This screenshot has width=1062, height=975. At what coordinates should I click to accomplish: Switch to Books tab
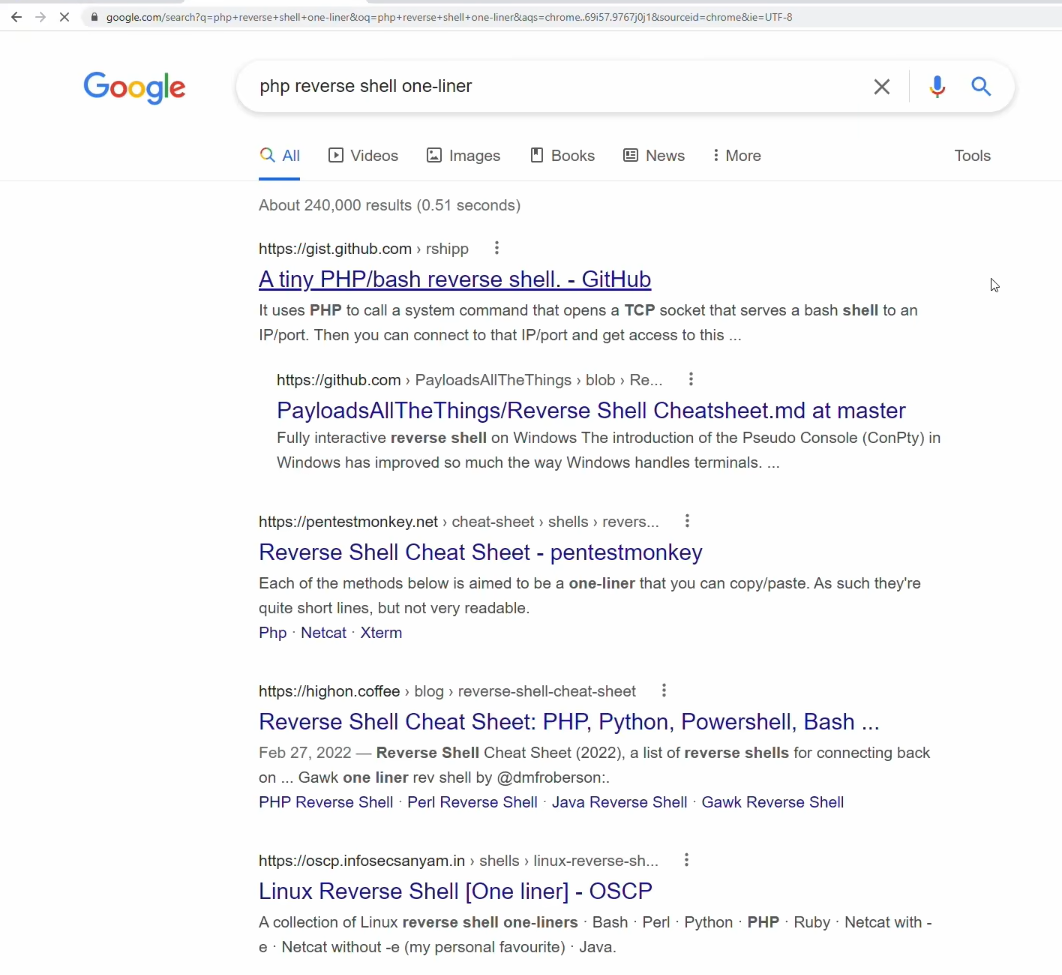(x=562, y=156)
